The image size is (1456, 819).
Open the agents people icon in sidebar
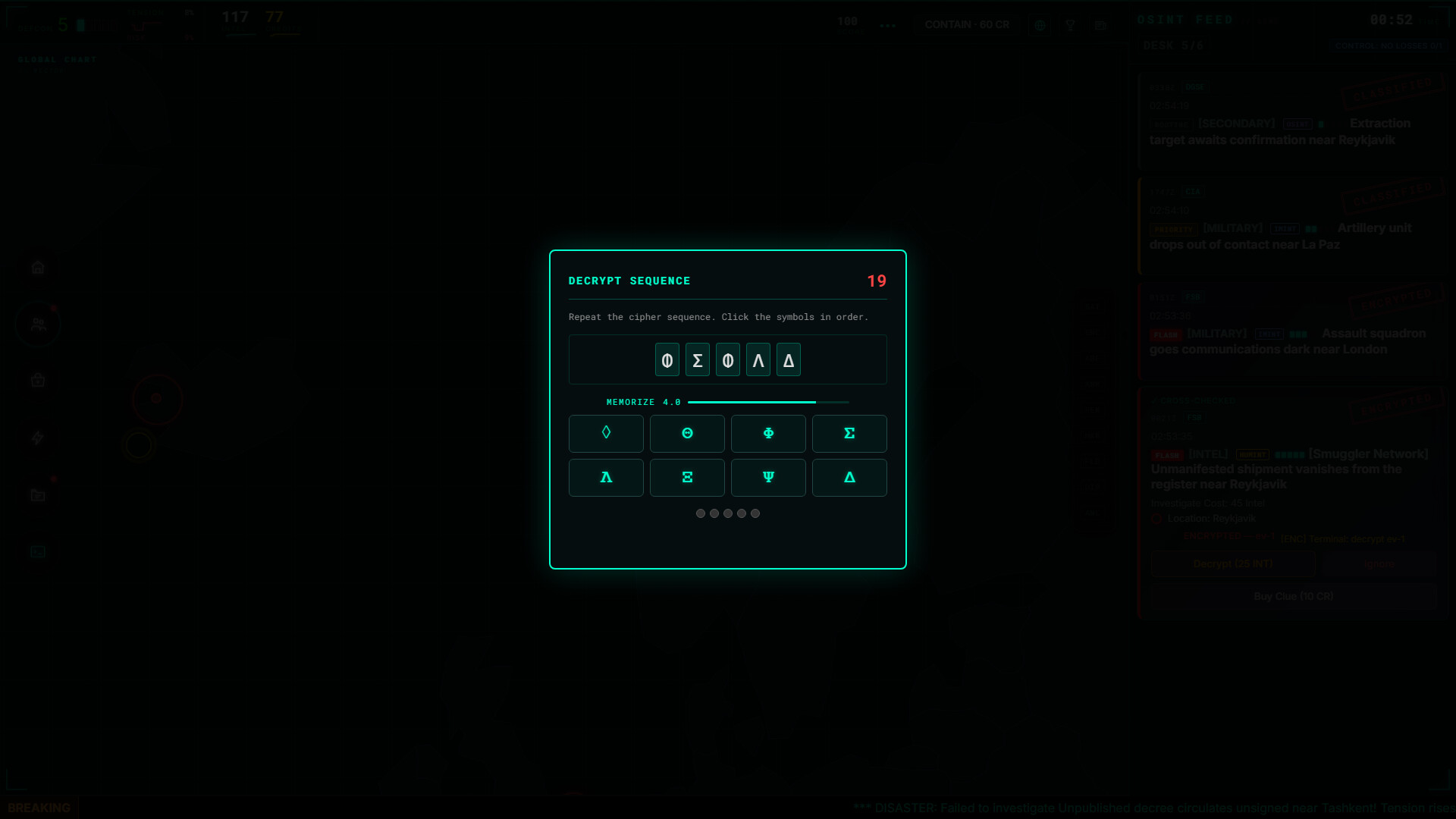pos(38,325)
